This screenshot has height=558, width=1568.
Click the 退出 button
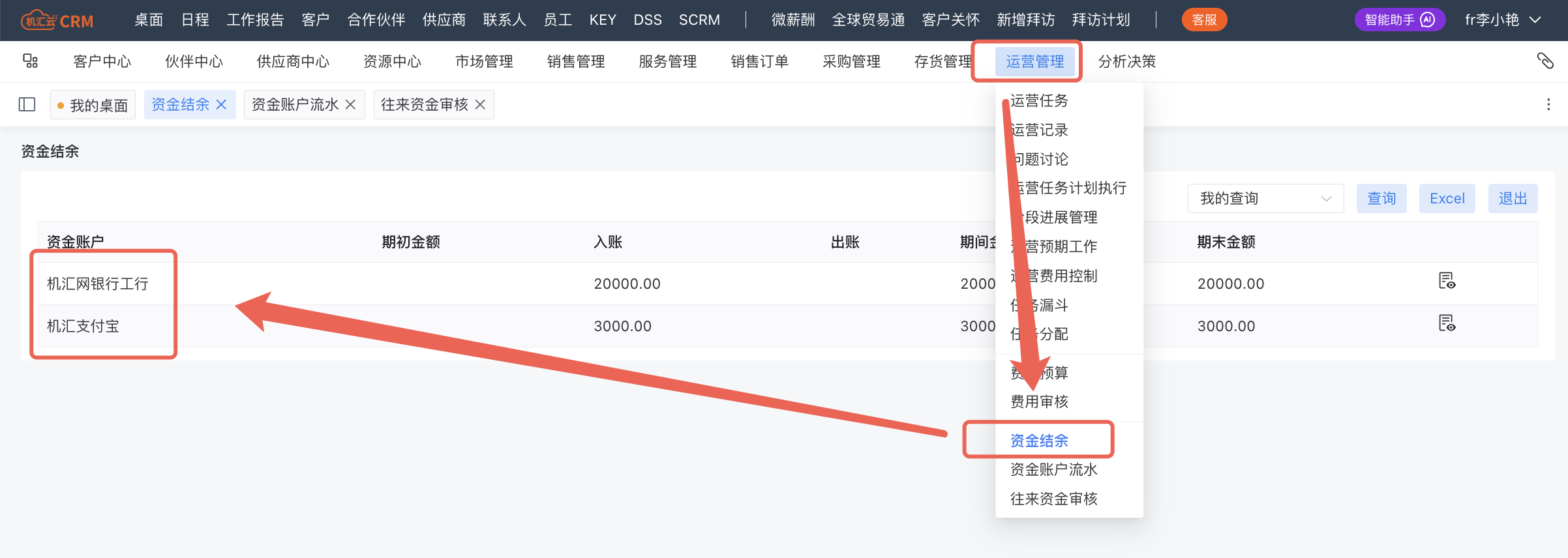click(1513, 198)
